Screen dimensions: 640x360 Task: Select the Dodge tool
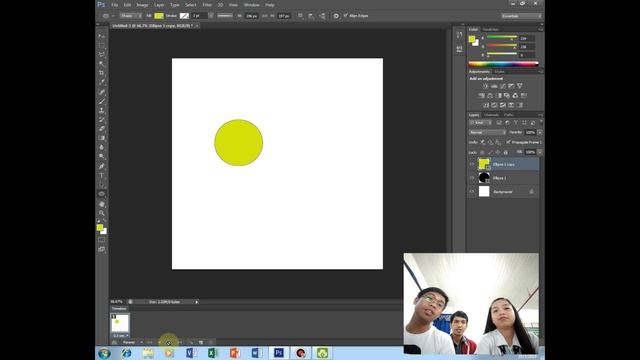tap(102, 157)
